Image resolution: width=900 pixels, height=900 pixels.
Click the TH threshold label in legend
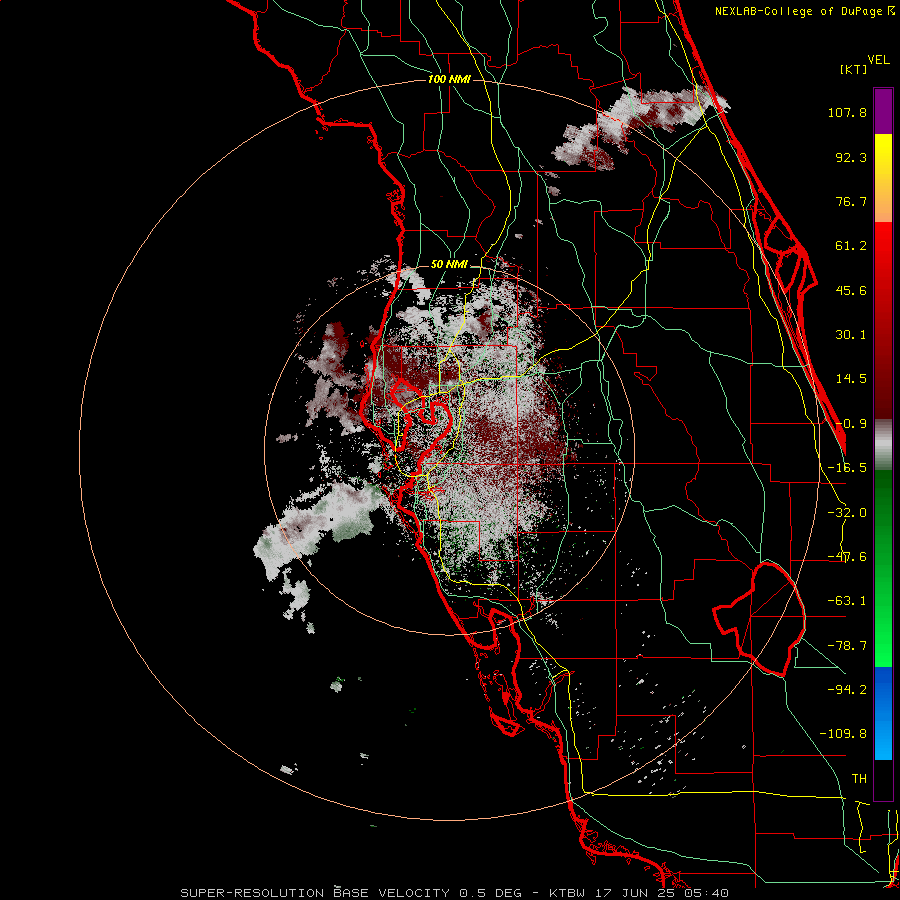(x=859, y=779)
